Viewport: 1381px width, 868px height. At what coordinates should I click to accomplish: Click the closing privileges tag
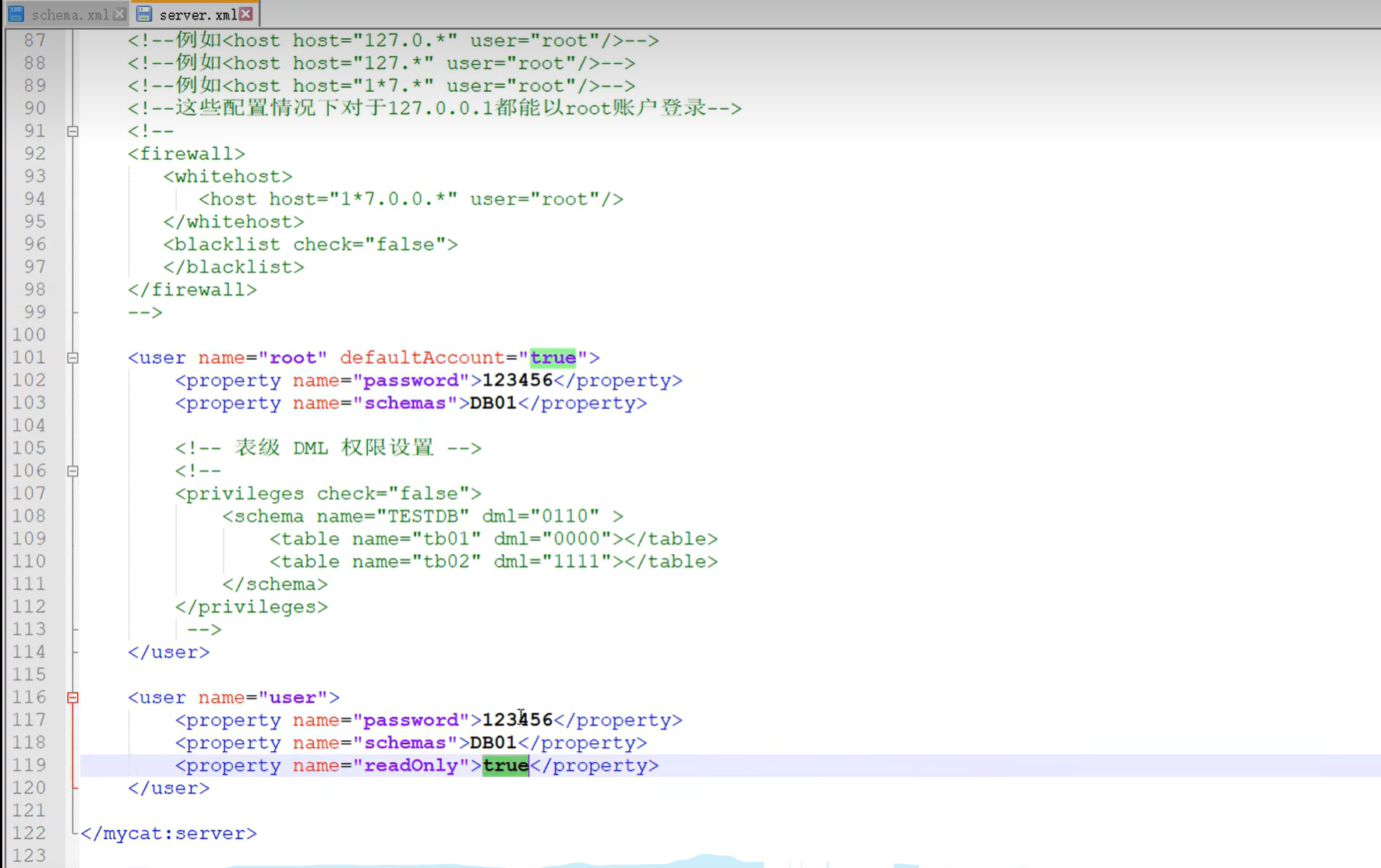click(x=251, y=607)
